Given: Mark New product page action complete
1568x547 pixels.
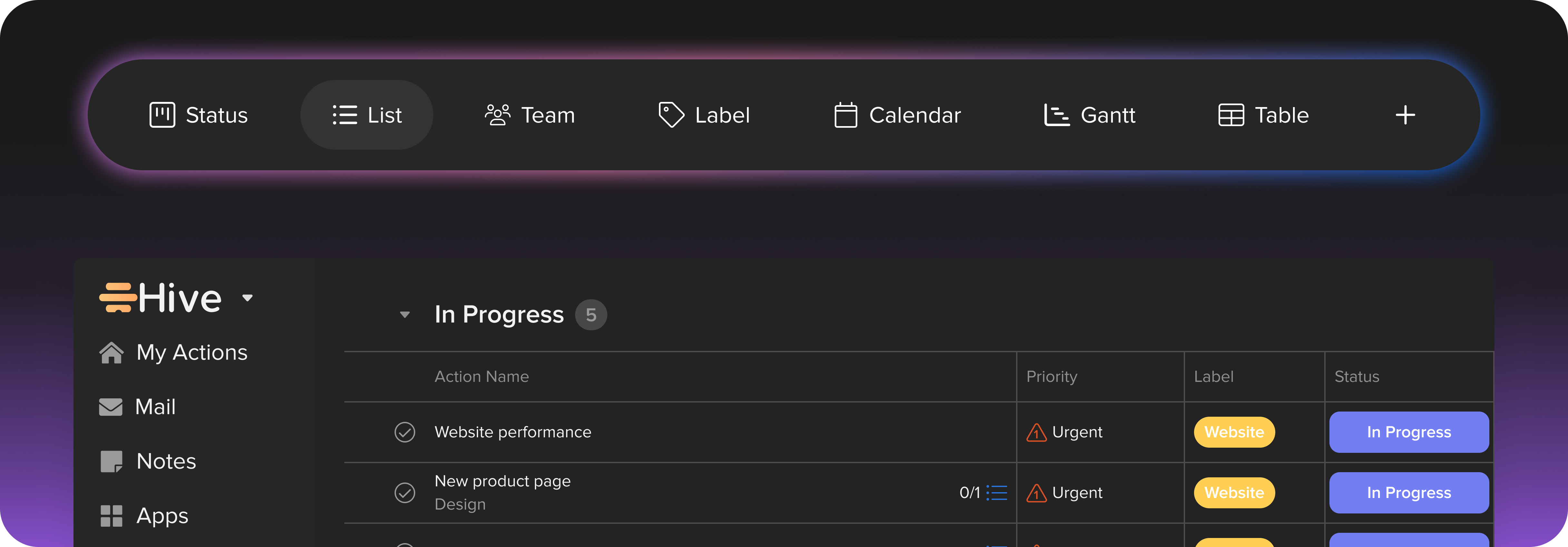Looking at the screenshot, I should tap(405, 493).
